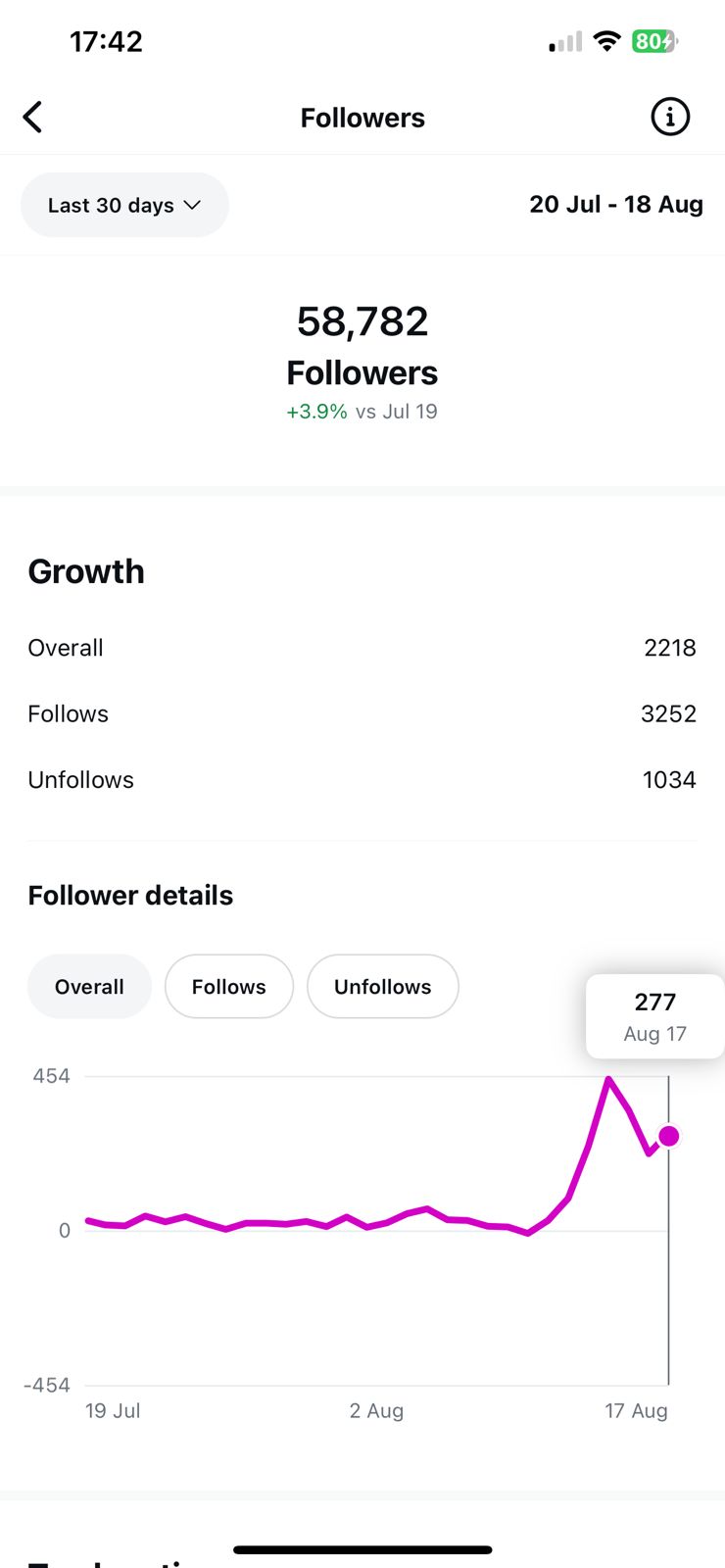
Task: Select the Overall growth row
Action: click(362, 648)
